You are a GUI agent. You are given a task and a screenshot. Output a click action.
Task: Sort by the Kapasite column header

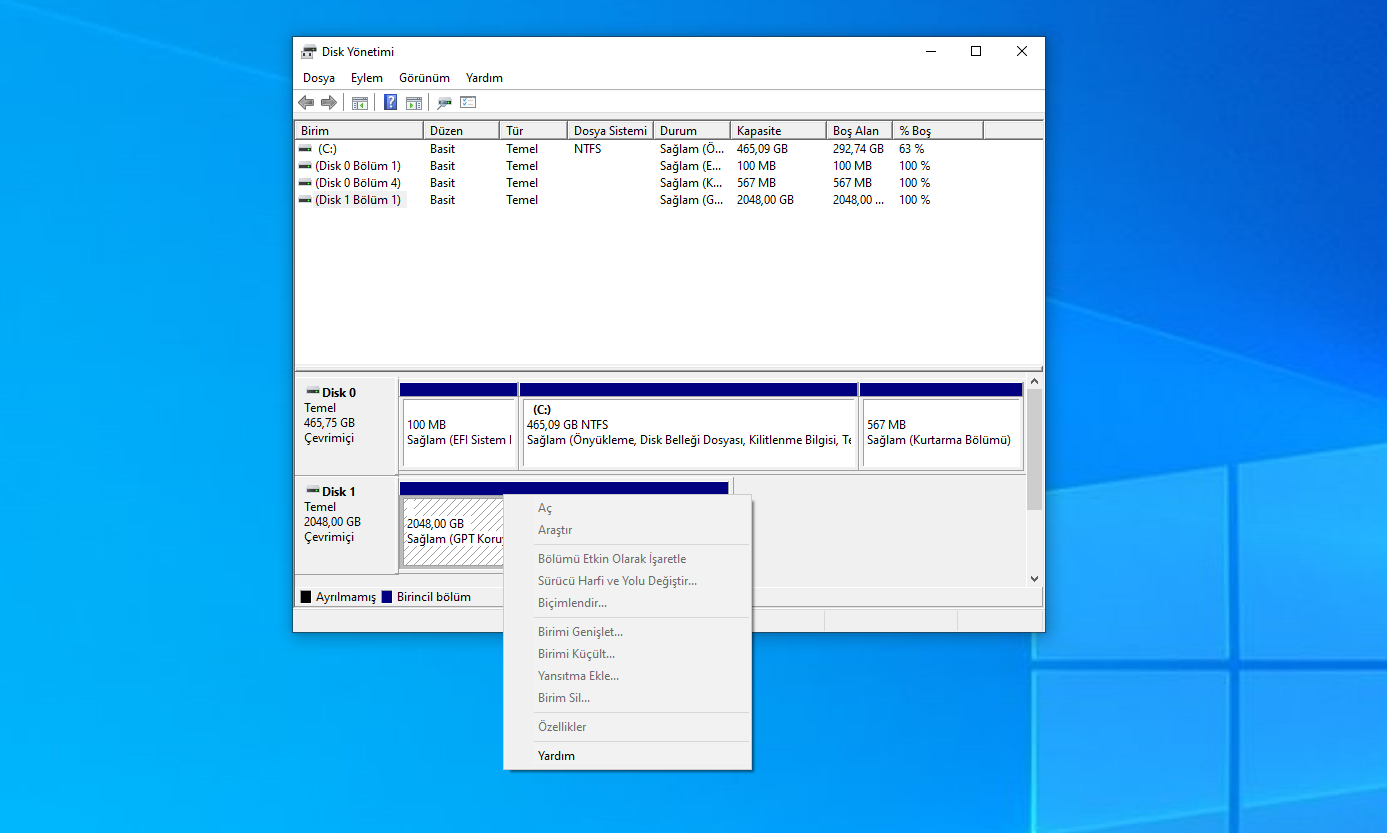[x=759, y=131]
